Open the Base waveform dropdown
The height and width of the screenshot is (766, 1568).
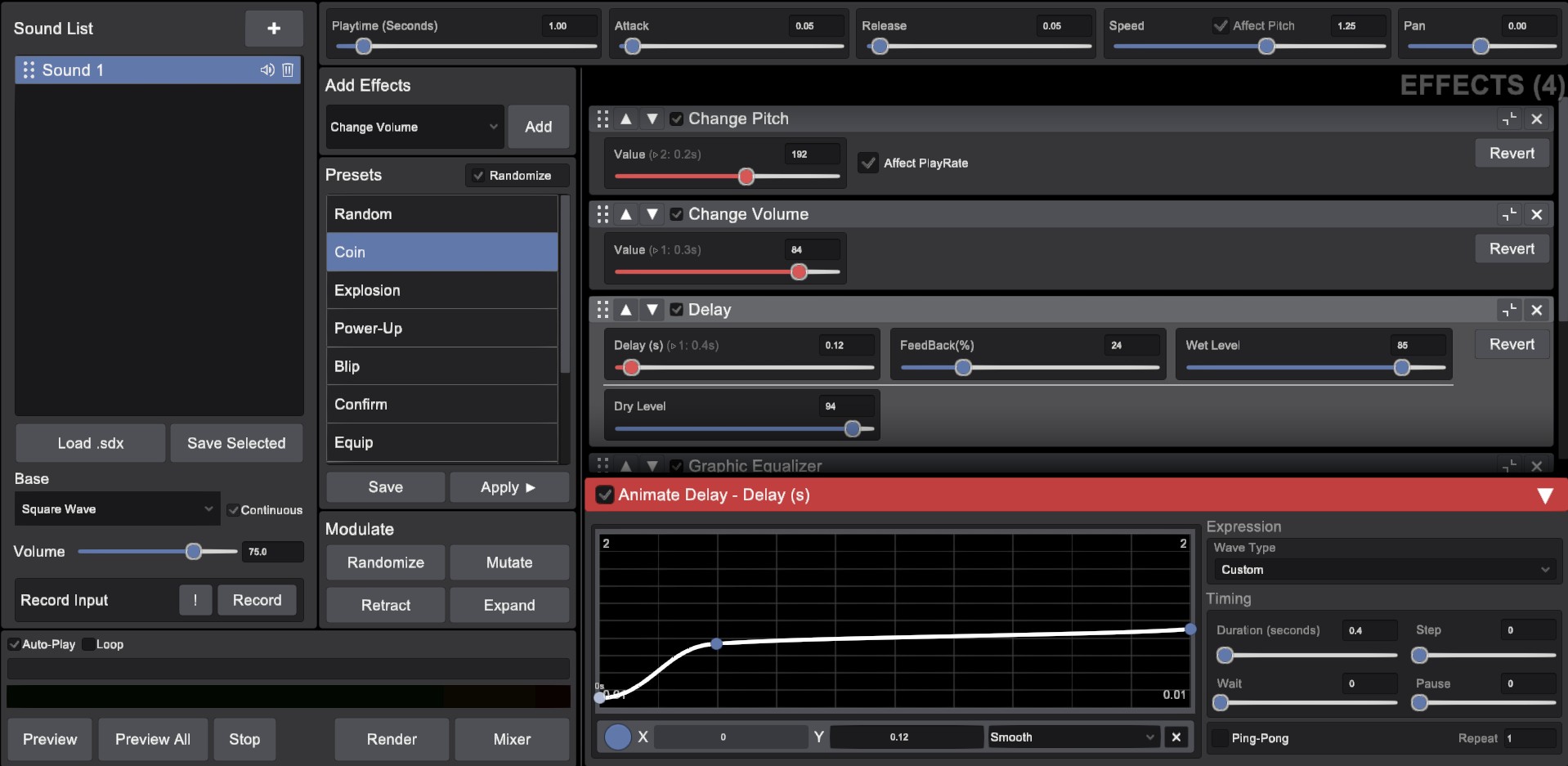[117, 508]
